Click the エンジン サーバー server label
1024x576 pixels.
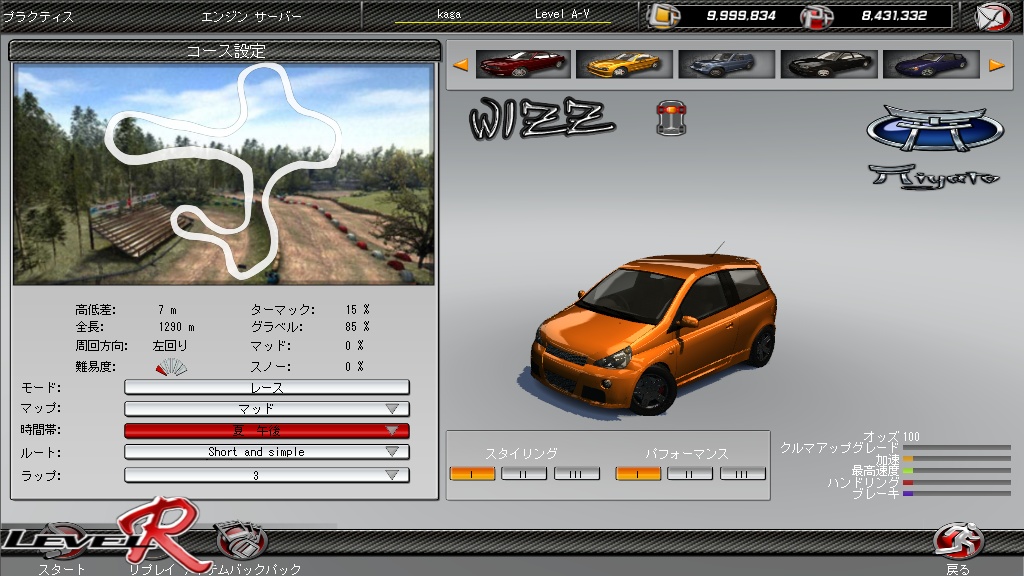tap(251, 17)
